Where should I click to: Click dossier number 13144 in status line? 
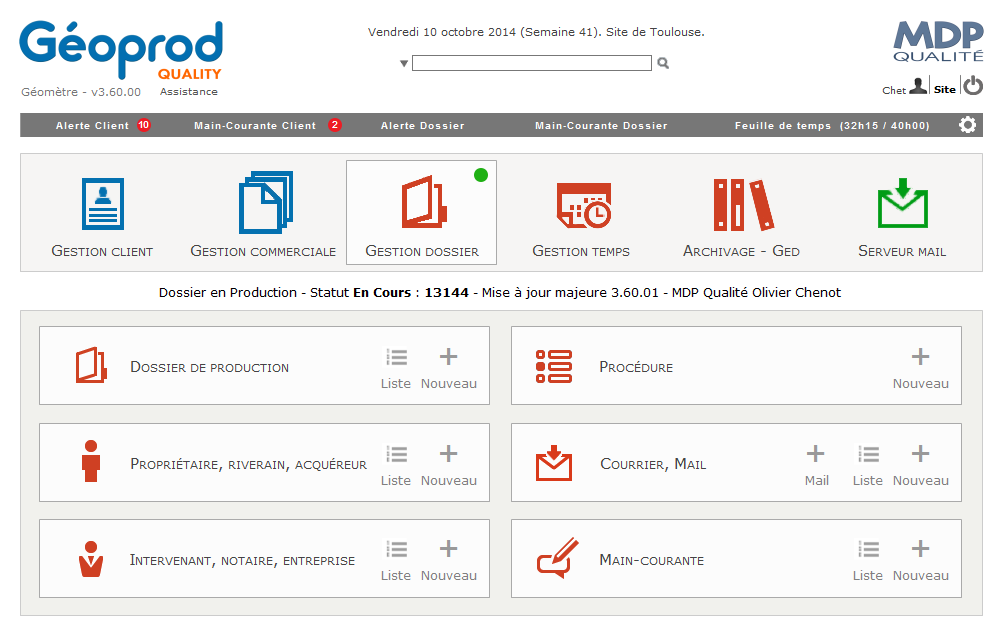point(446,293)
